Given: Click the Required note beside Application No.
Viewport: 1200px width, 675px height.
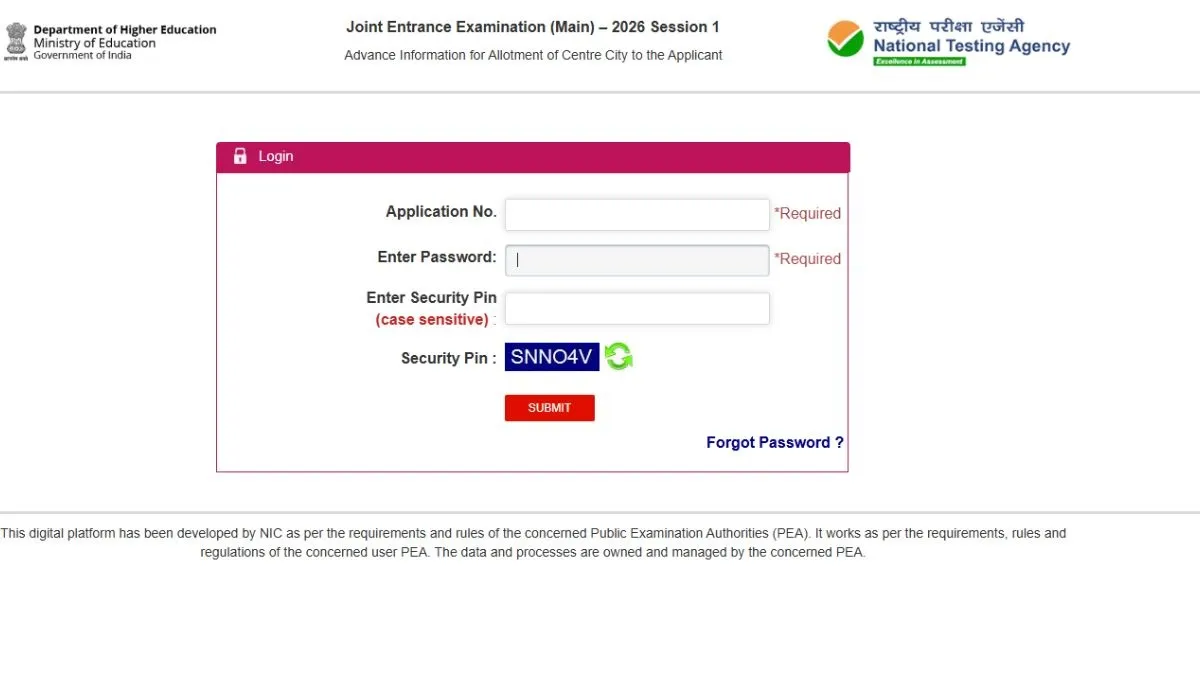Looking at the screenshot, I should coord(807,213).
